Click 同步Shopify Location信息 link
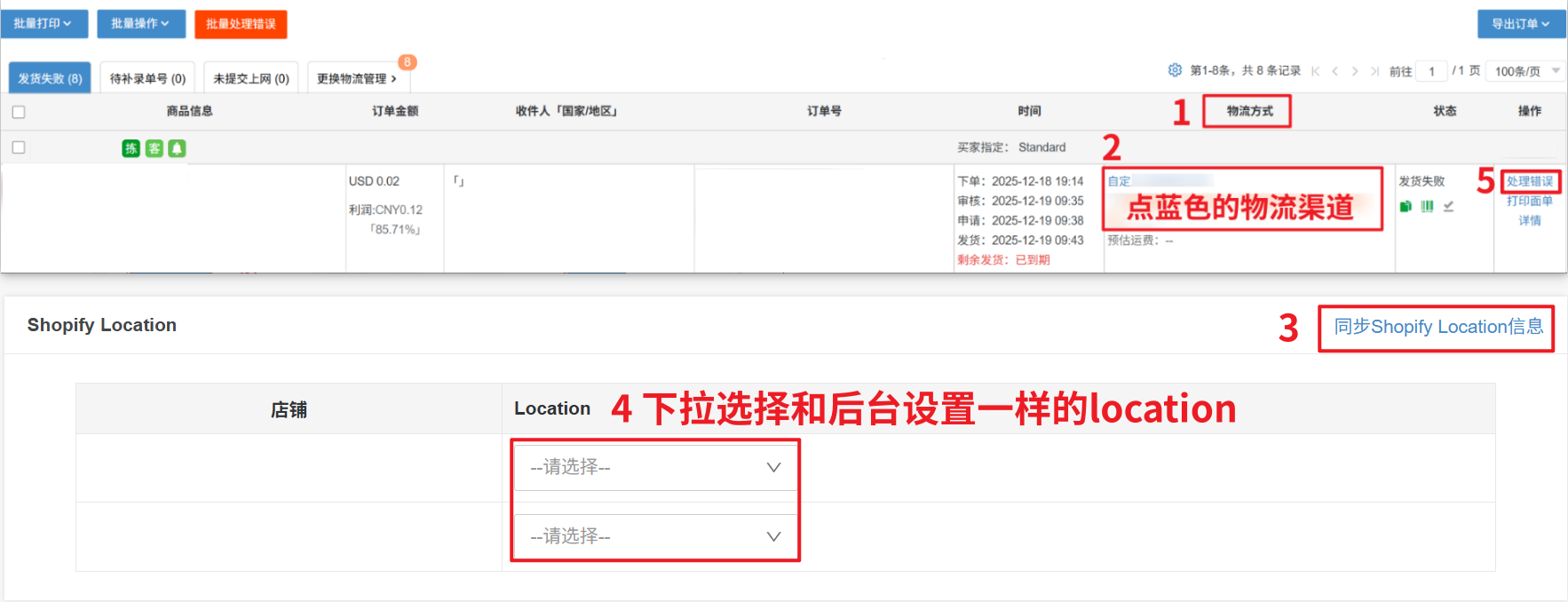Viewport: 1568px width, 602px height. (x=1438, y=327)
